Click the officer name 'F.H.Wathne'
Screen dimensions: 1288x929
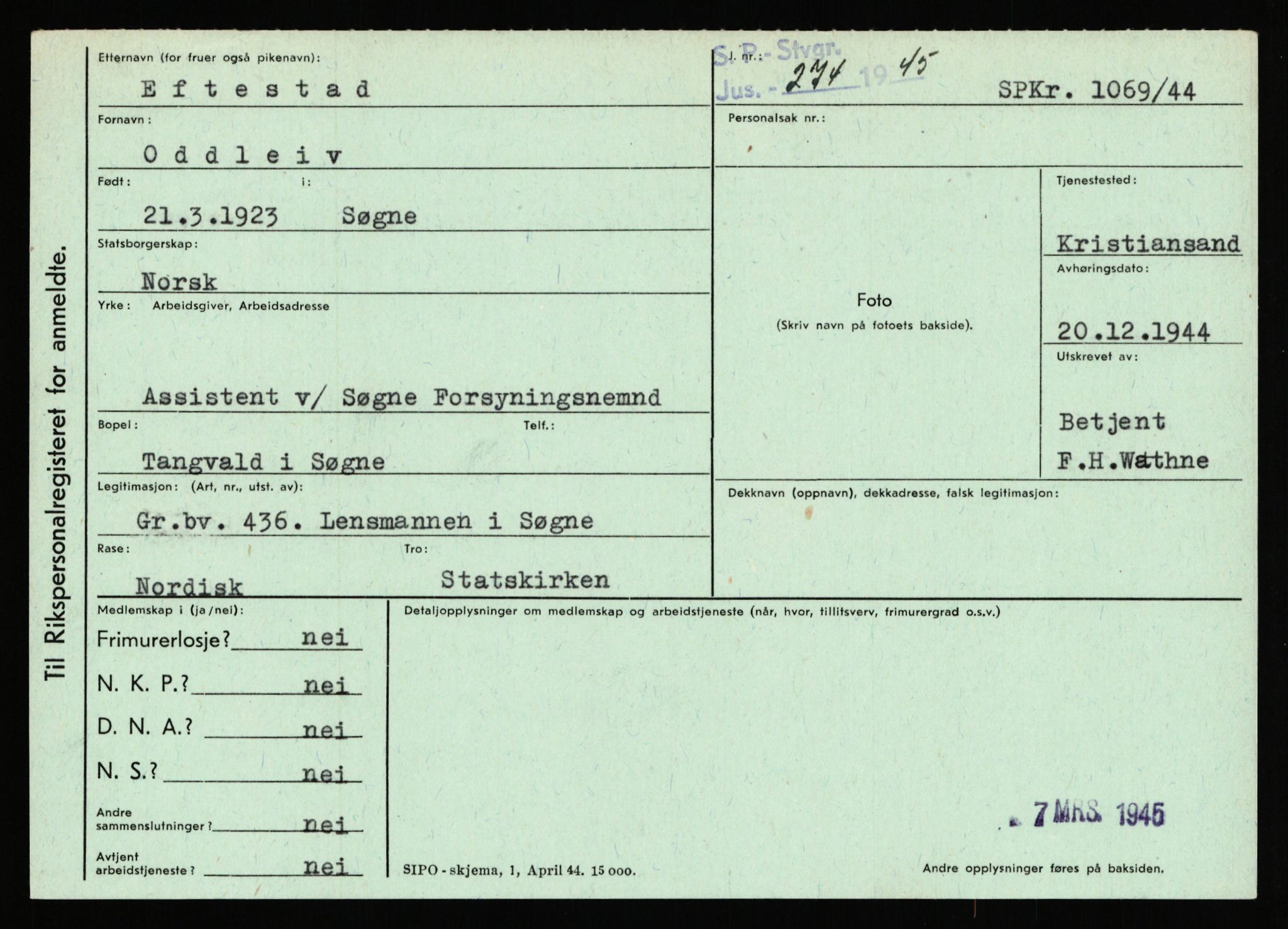point(1133,461)
